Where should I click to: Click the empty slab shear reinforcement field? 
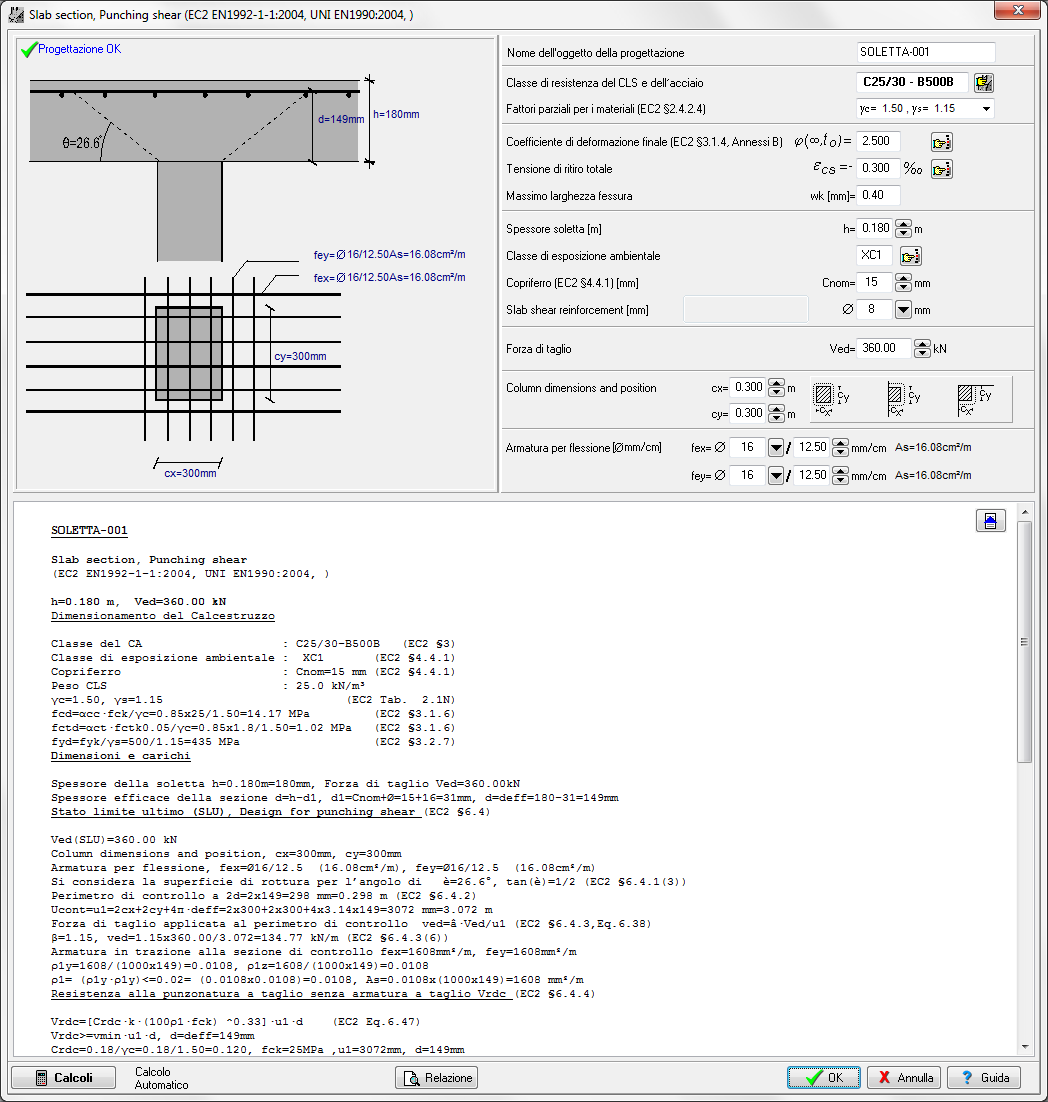[x=746, y=309]
